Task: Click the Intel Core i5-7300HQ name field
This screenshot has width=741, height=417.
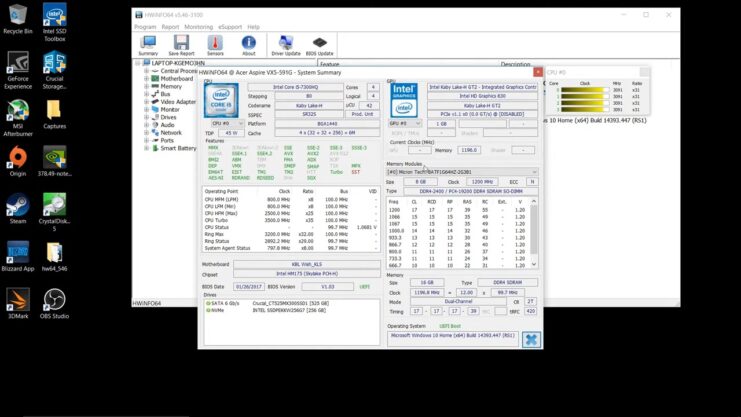Action: pyautogui.click(x=295, y=87)
